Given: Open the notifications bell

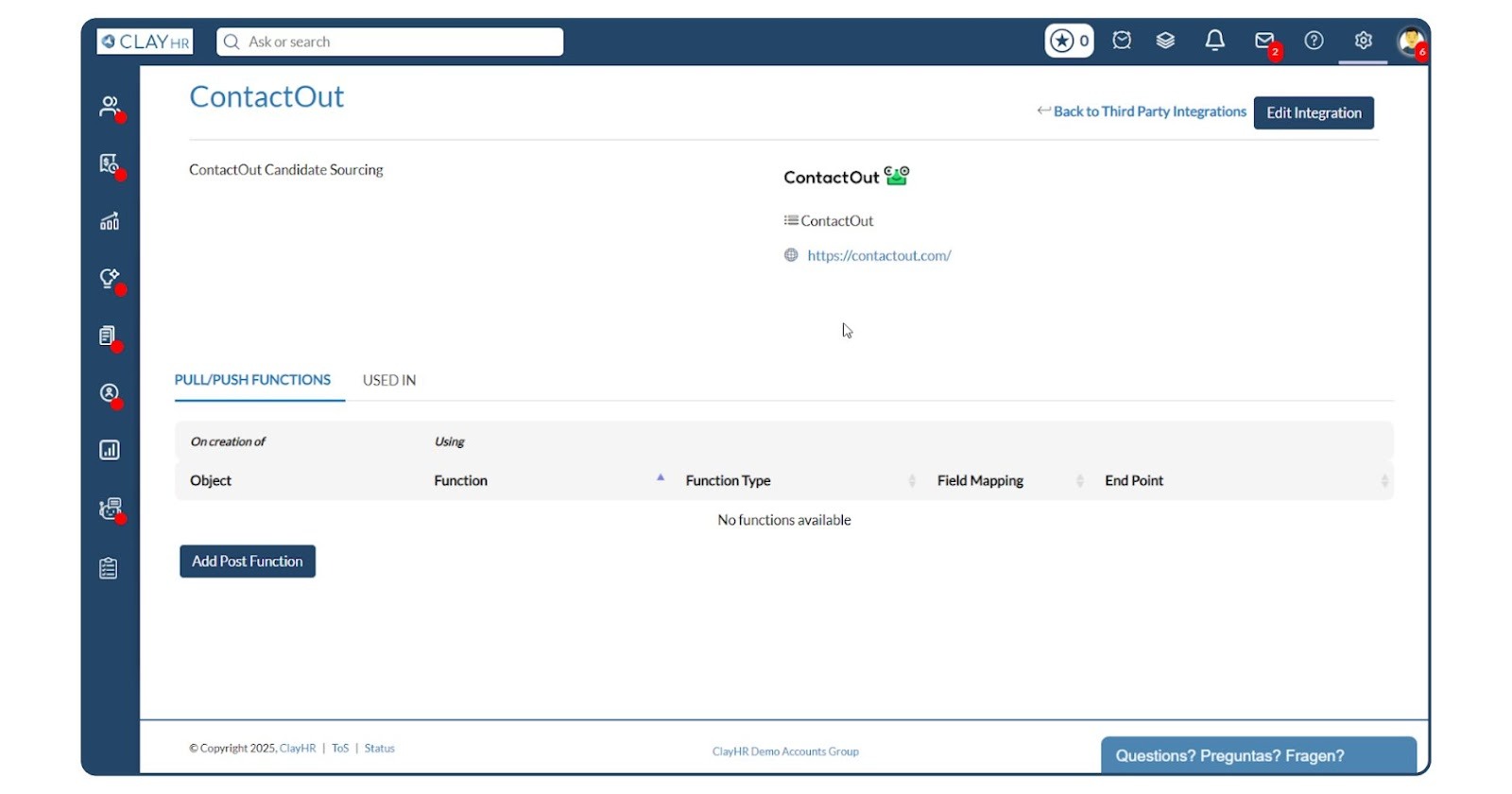Looking at the screenshot, I should tap(1215, 41).
